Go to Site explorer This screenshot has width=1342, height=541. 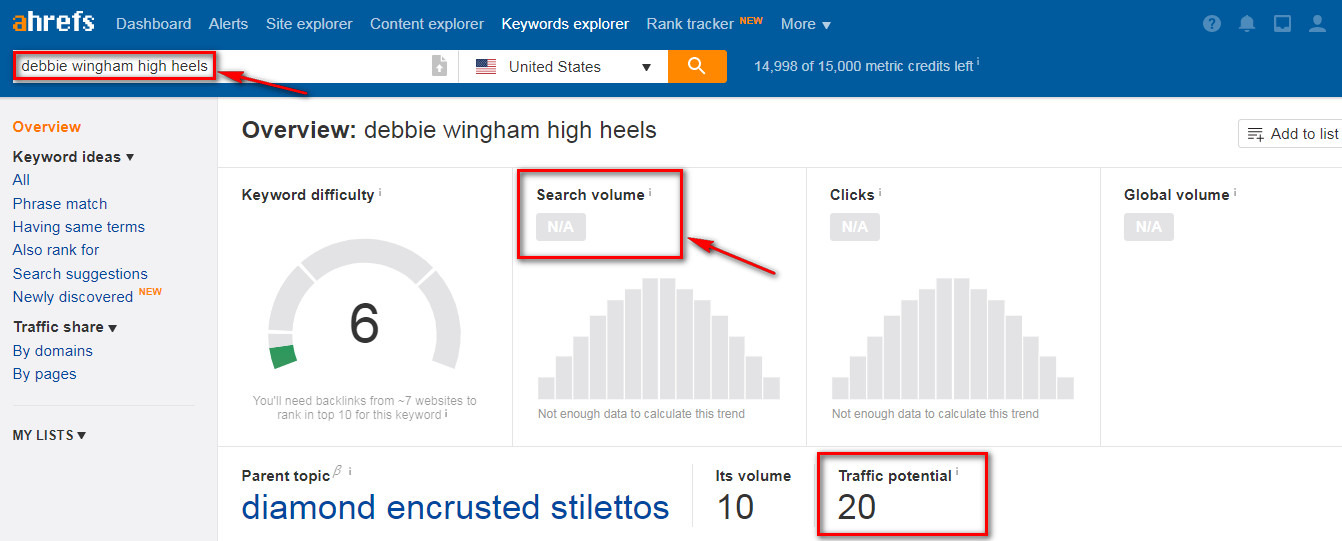(x=309, y=24)
